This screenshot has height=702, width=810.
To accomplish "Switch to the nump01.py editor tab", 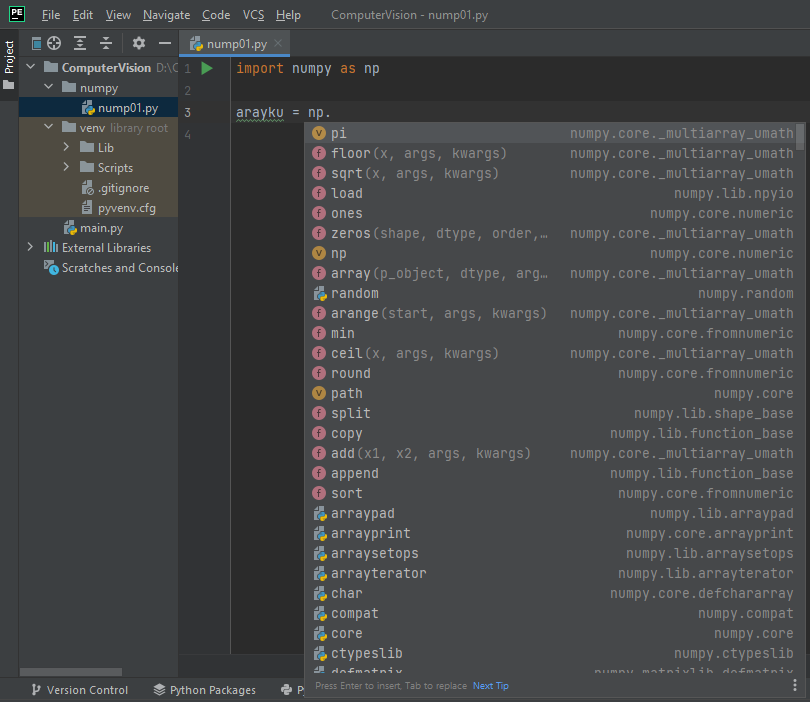I will click(x=234, y=44).
